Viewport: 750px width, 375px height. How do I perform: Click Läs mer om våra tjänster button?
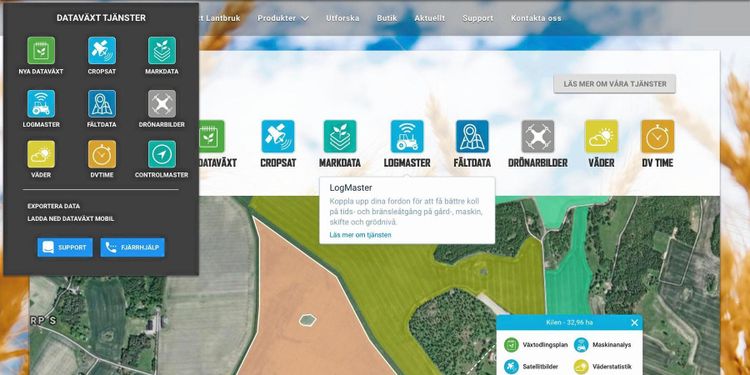[x=615, y=84]
